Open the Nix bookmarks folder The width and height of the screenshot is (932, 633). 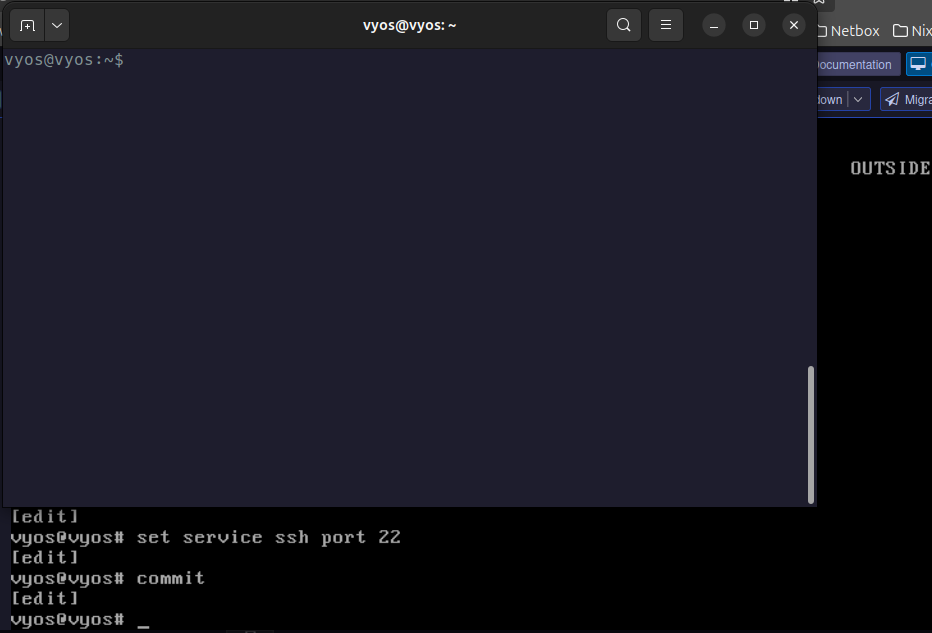pyautogui.click(x=912, y=31)
